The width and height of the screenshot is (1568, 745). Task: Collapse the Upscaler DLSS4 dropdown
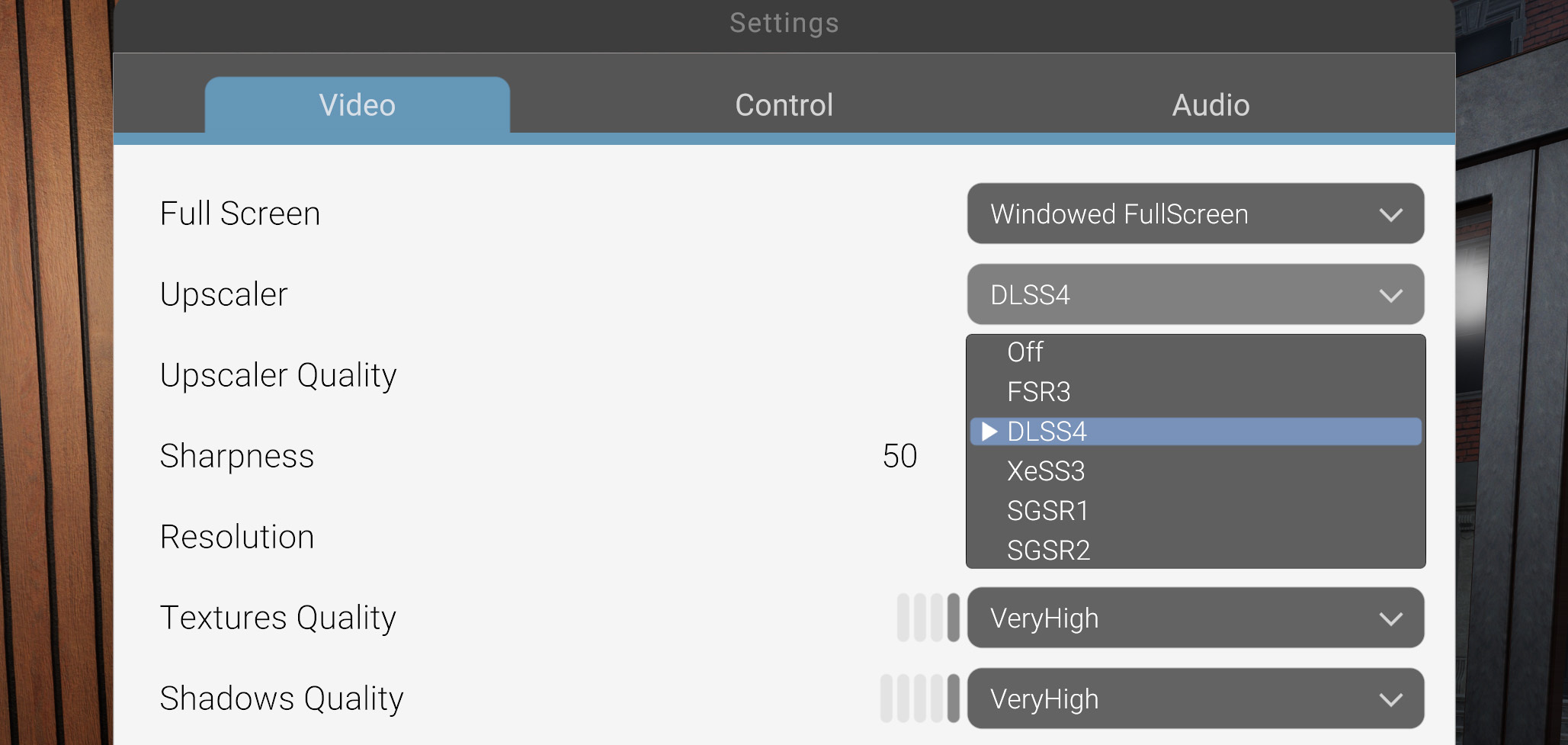click(x=1195, y=294)
